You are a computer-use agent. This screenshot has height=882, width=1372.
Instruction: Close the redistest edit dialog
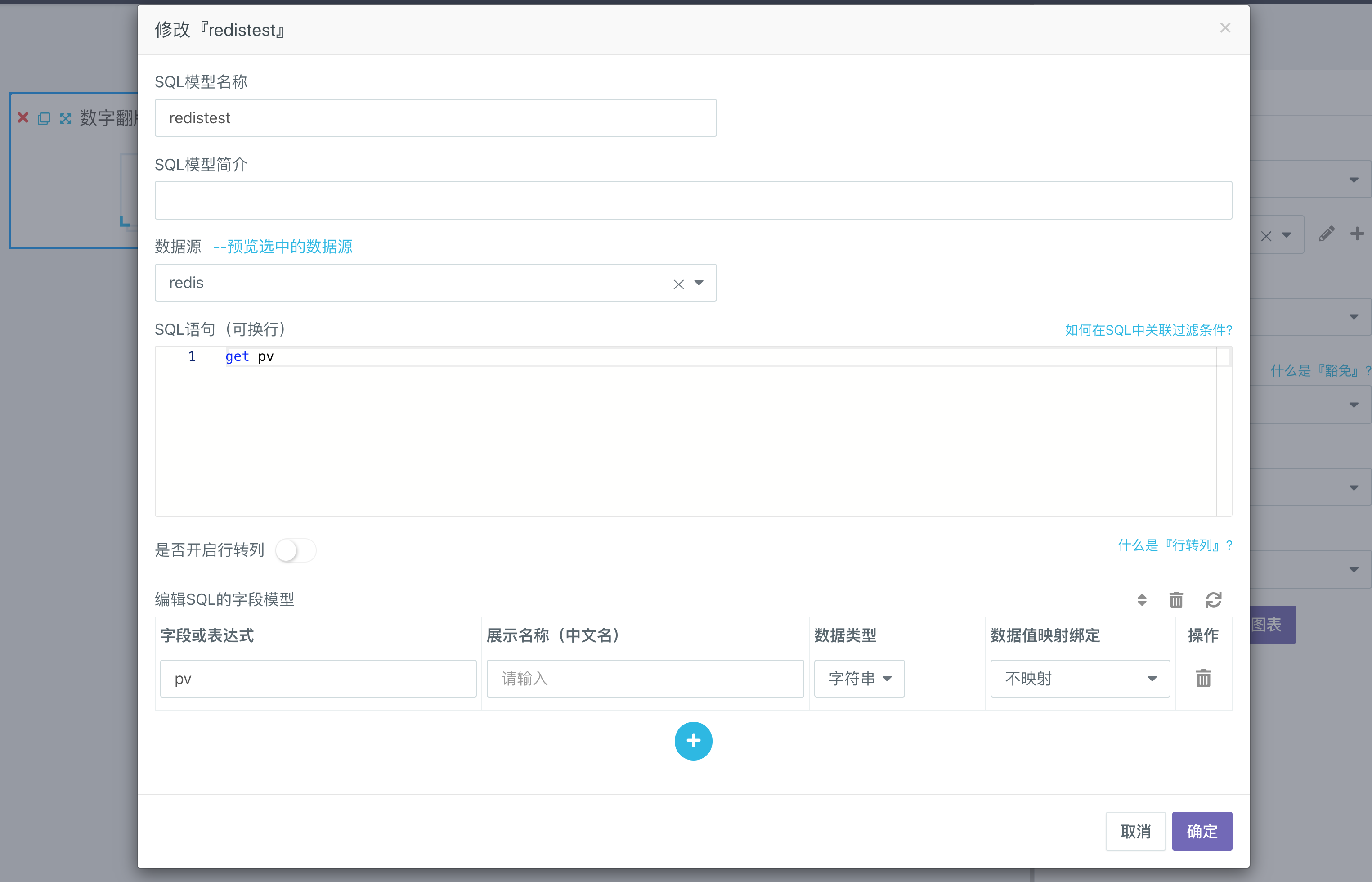[x=1225, y=28]
